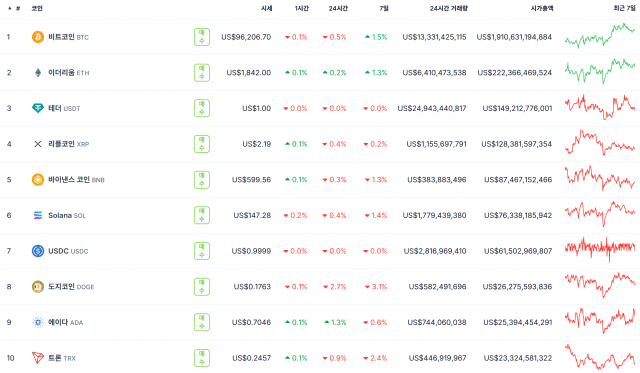Click the Tron TRX coin icon
The height and width of the screenshot is (373, 640).
[38, 358]
